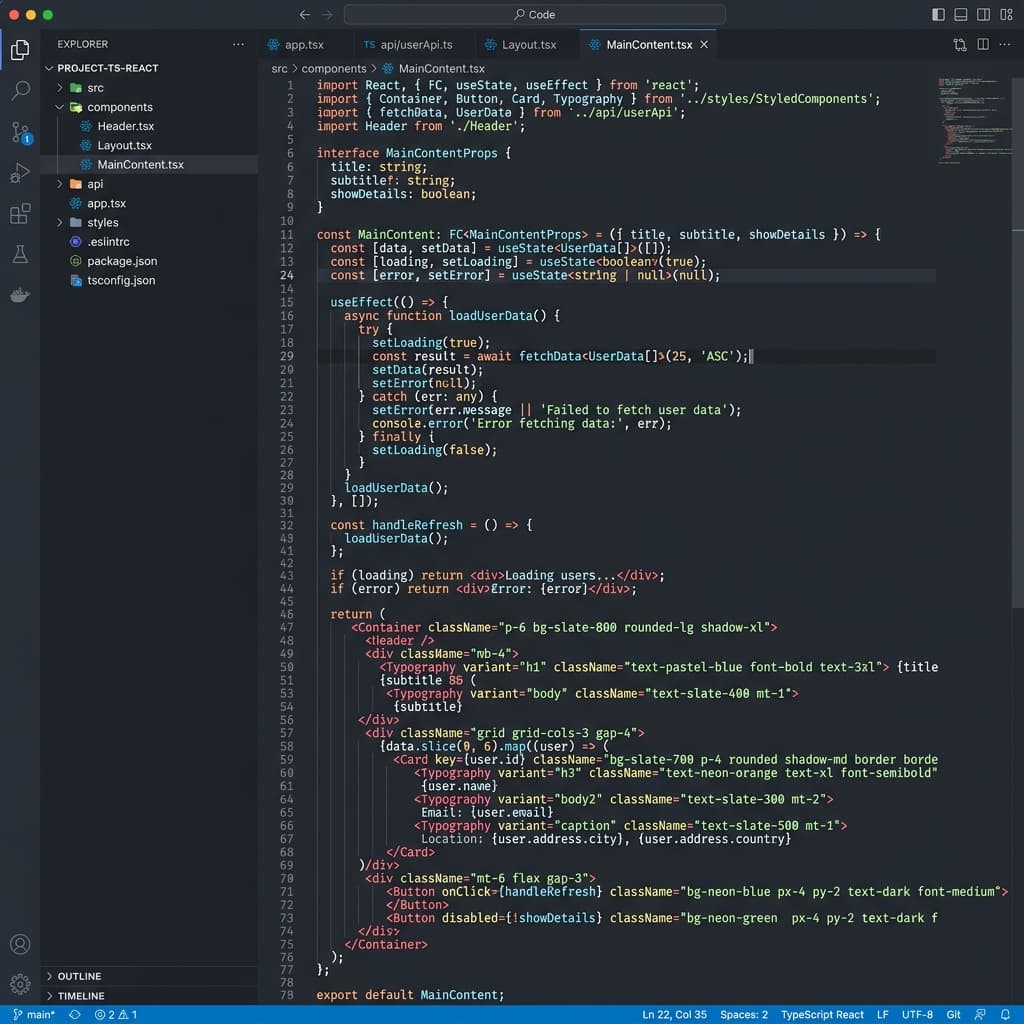This screenshot has width=1024, height=1024.
Task: Change end of line sequence LF
Action: click(x=882, y=1014)
